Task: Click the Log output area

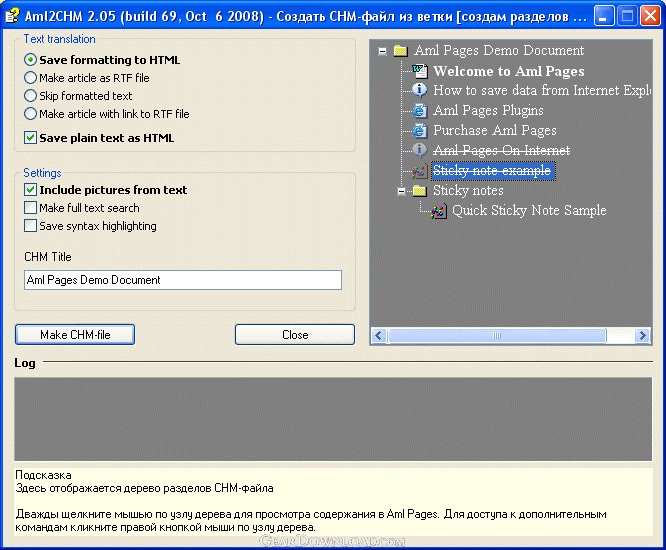Action: tap(333, 419)
